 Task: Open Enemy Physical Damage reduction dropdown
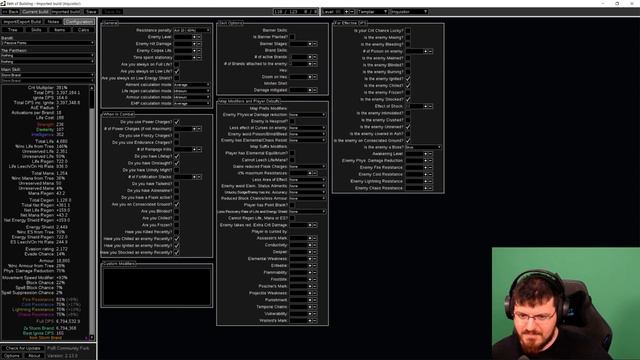click(x=307, y=115)
